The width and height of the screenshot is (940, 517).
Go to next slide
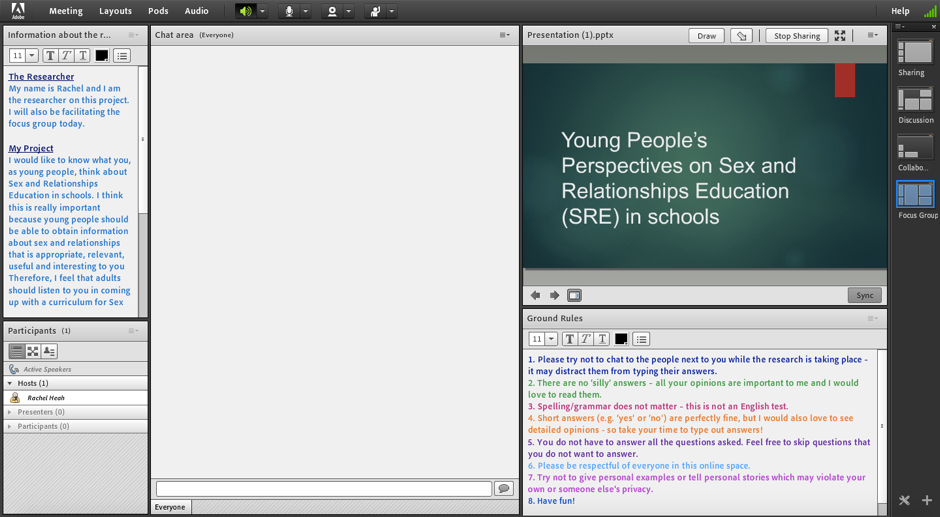point(555,295)
